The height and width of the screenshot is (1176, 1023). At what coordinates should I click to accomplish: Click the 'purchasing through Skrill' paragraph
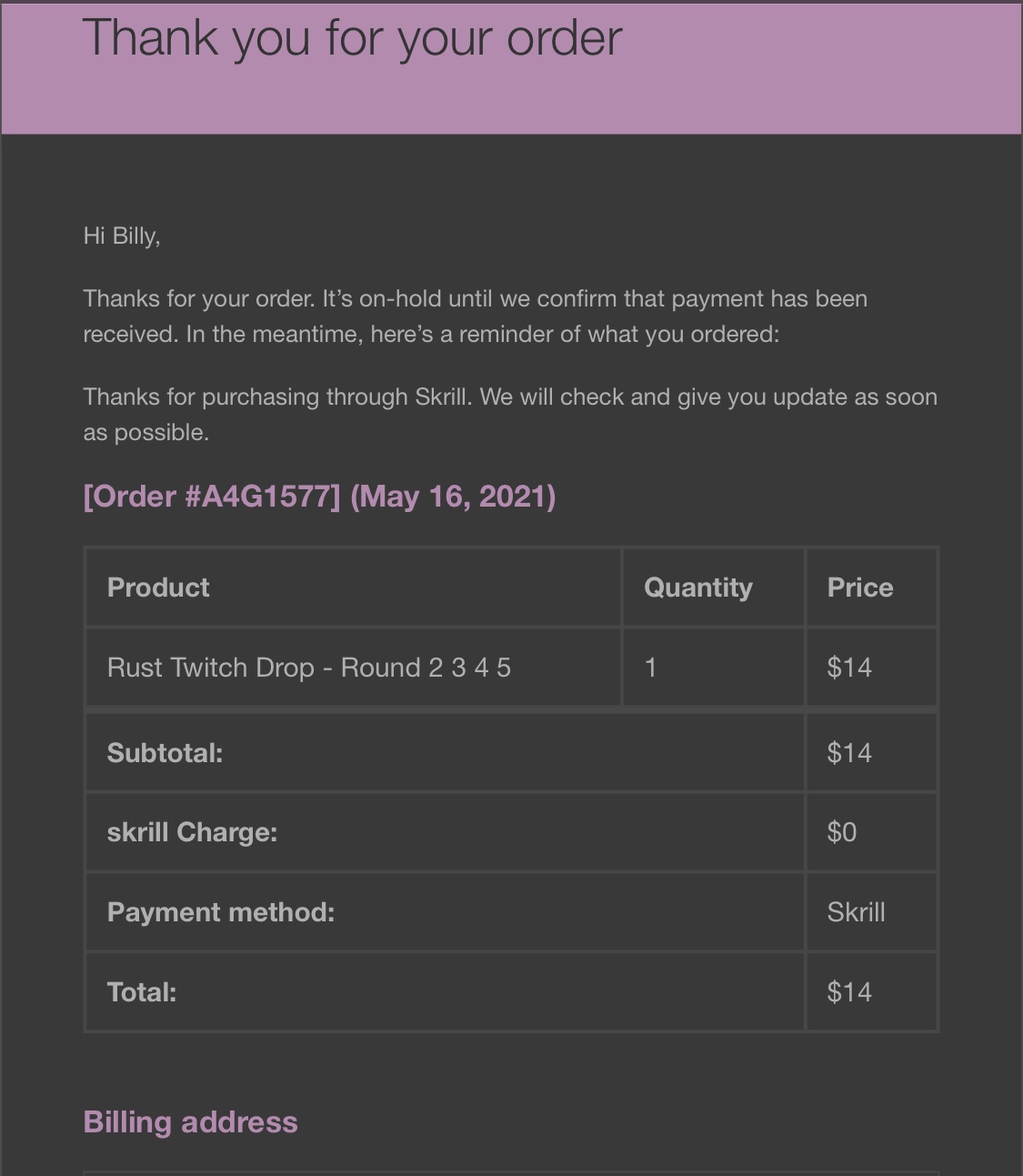click(510, 415)
